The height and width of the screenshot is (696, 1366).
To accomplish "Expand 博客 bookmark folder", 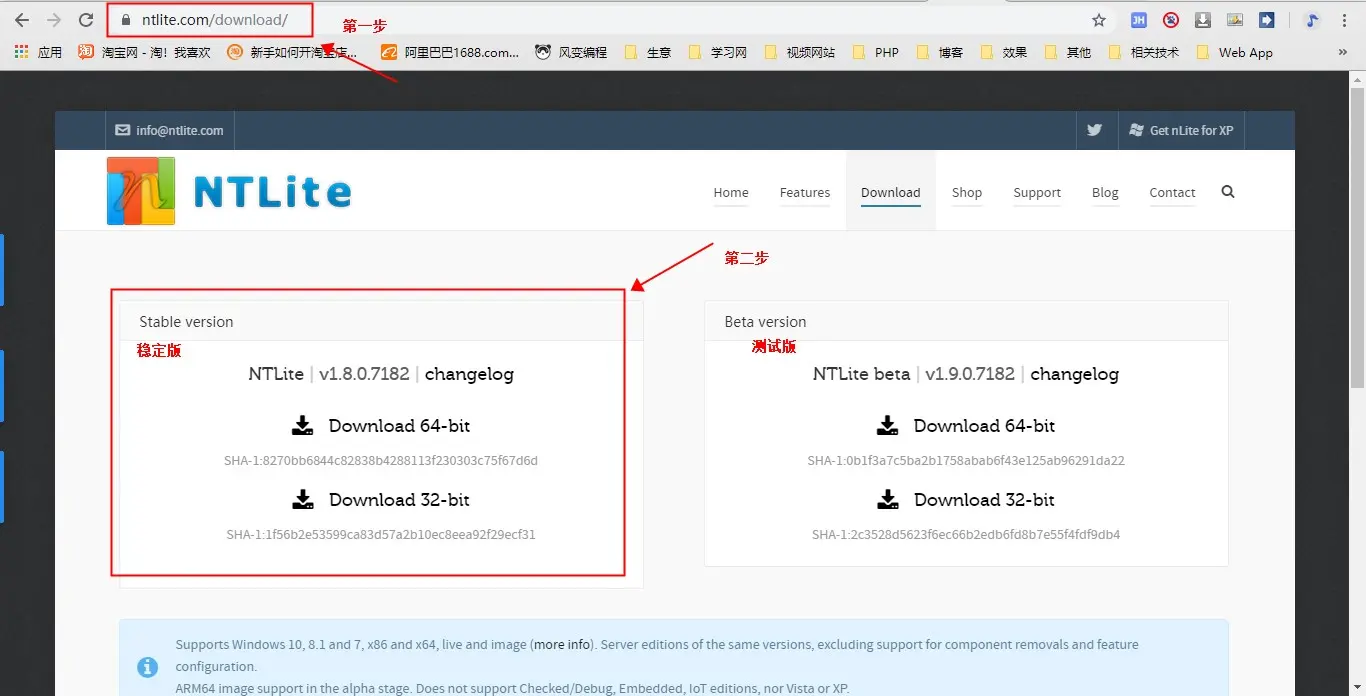I will tap(939, 52).
